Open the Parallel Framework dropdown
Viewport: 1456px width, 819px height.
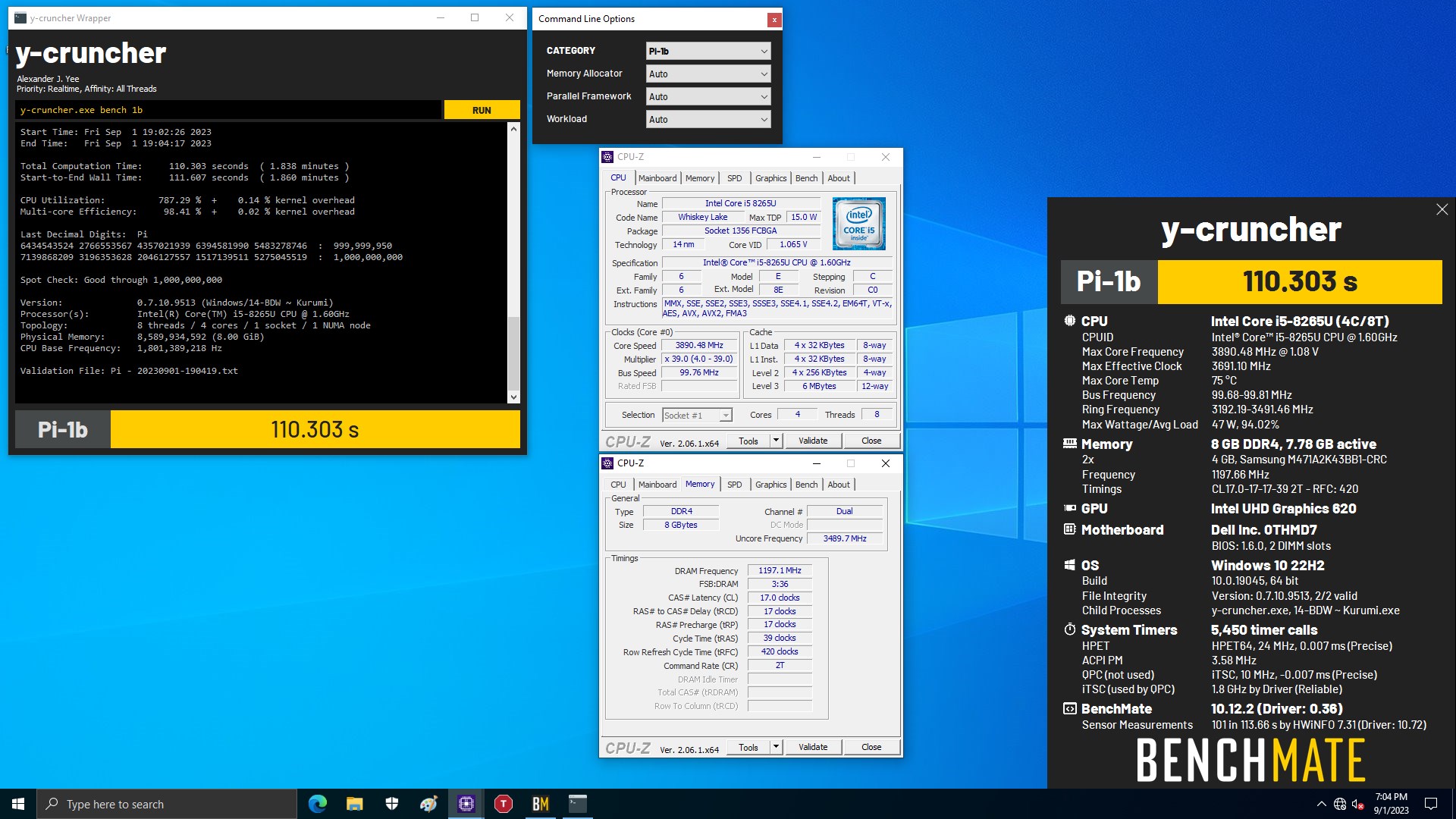tap(708, 96)
